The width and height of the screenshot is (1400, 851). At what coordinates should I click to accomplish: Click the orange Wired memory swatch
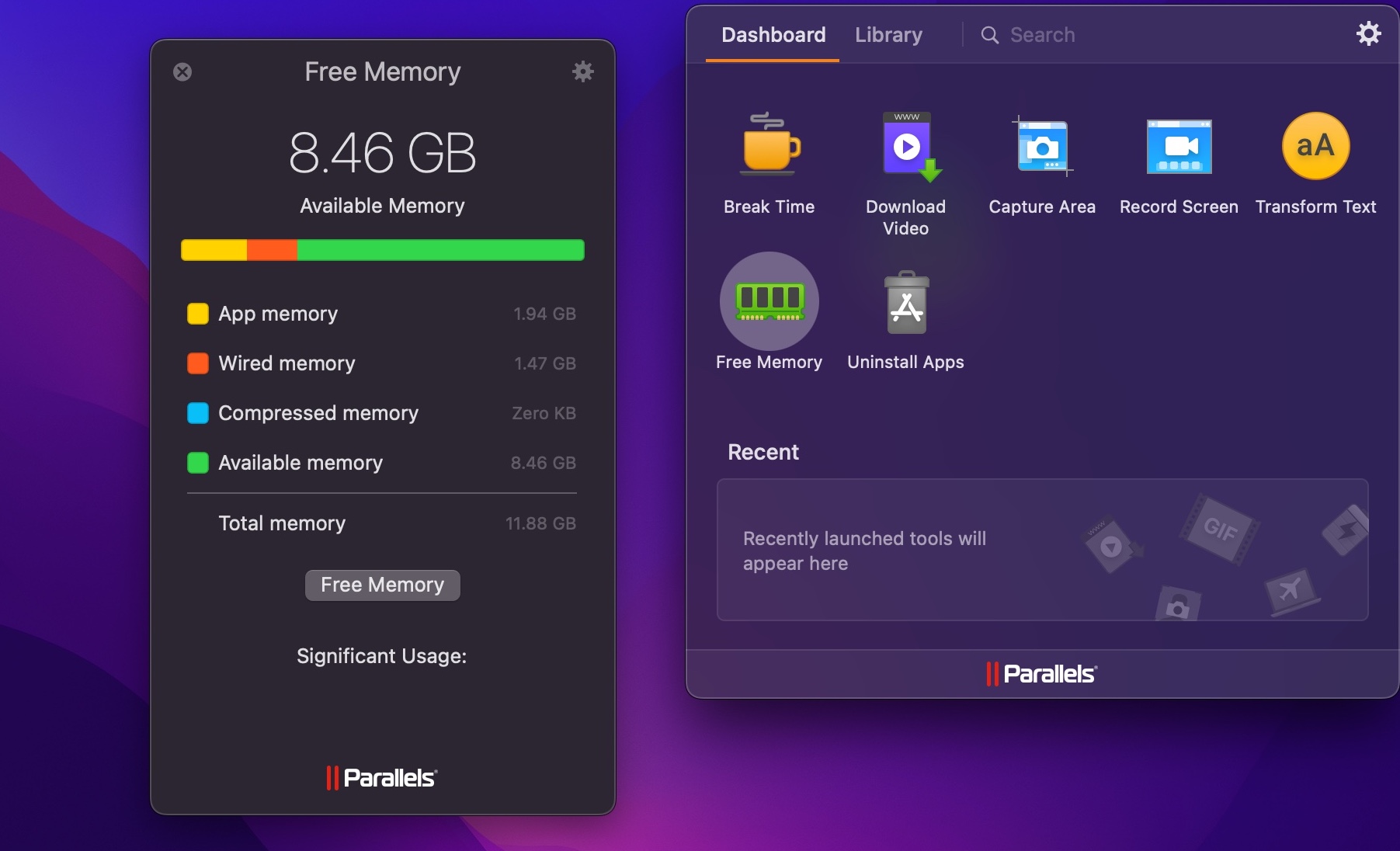(198, 363)
